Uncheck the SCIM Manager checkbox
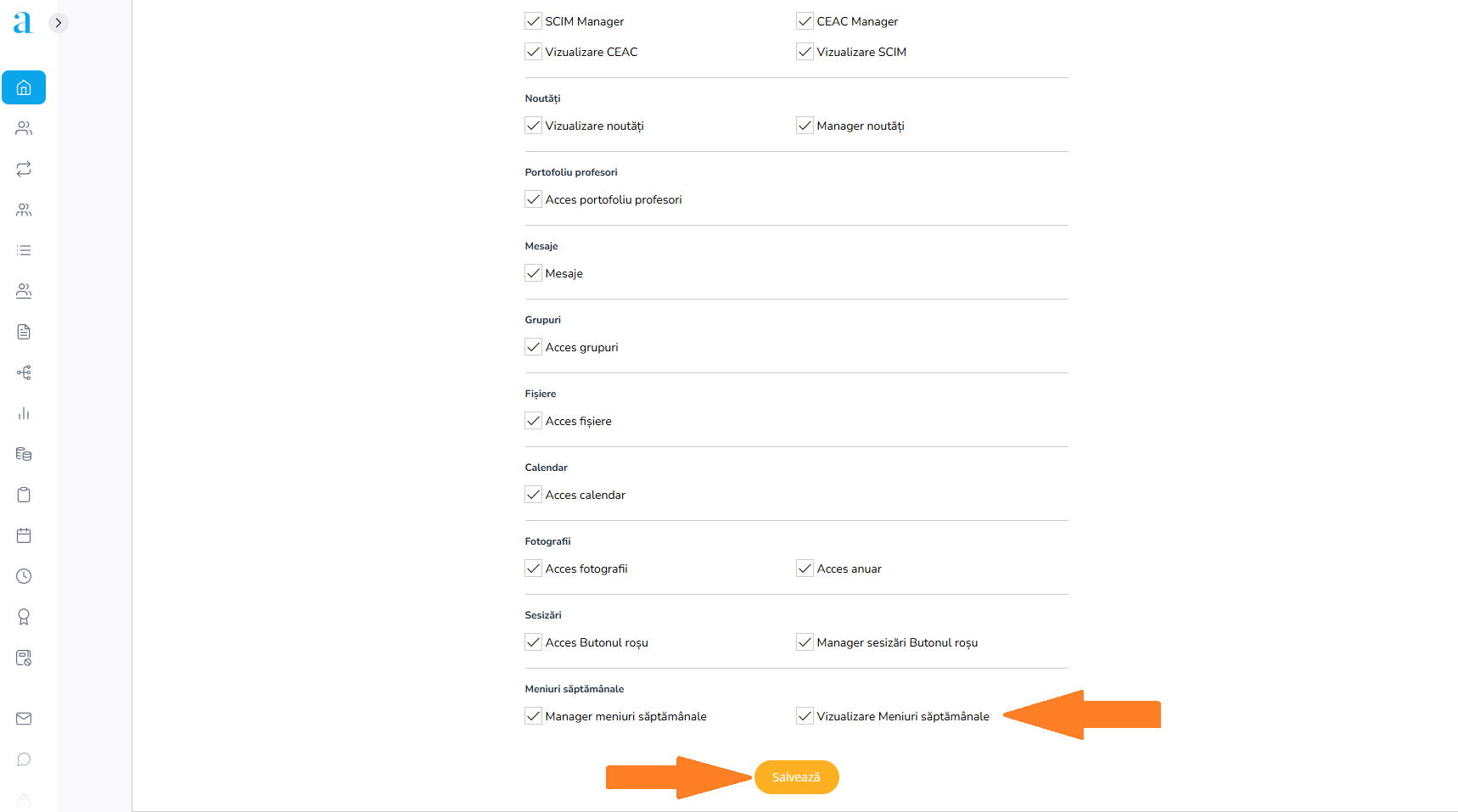This screenshot has height=812, width=1458. click(534, 21)
